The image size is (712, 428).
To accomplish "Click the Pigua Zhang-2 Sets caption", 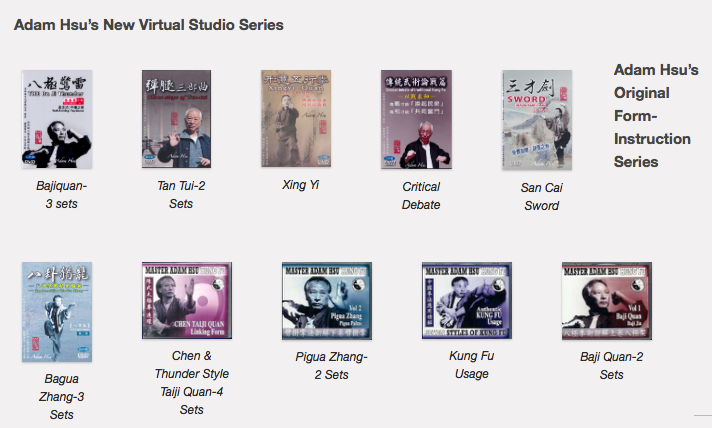I will click(331, 366).
